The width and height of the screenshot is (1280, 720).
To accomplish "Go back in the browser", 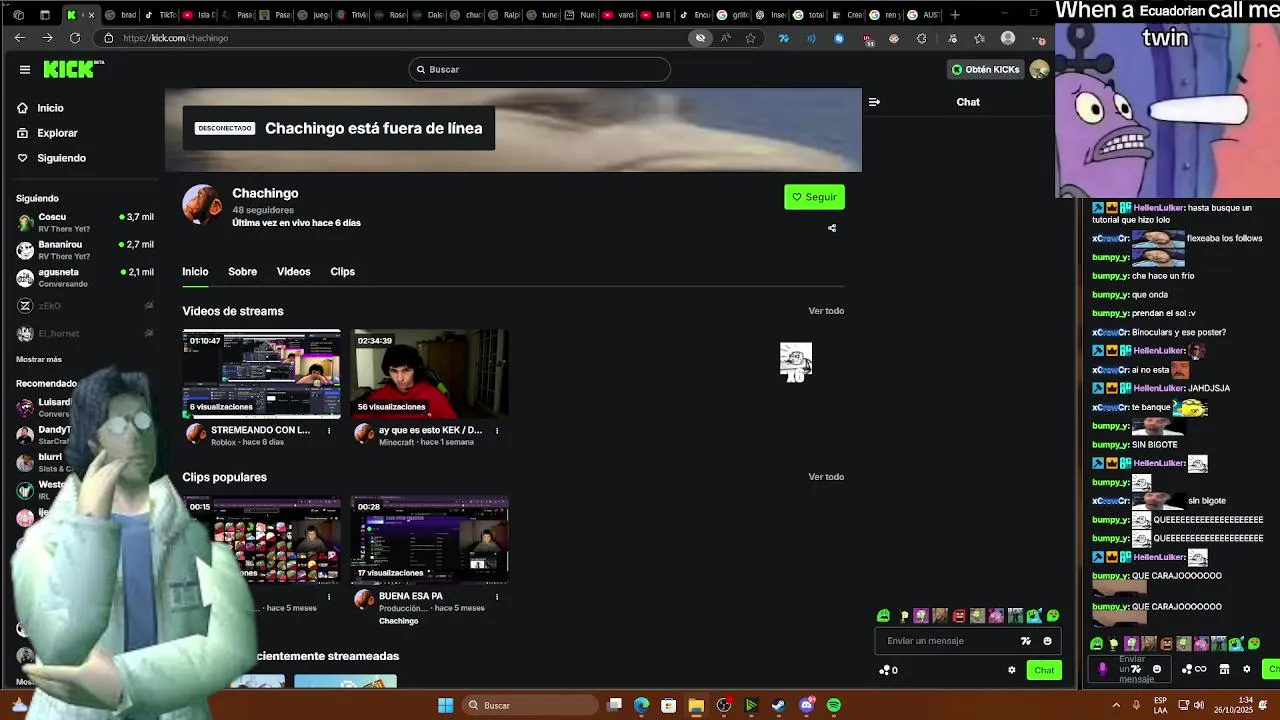I will point(20,38).
